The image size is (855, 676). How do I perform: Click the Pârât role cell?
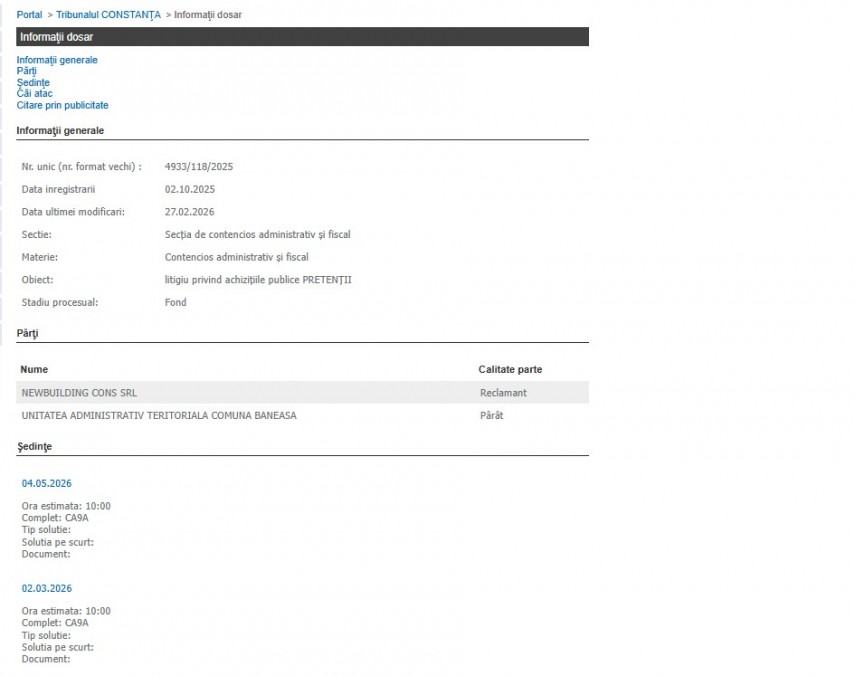pos(492,415)
